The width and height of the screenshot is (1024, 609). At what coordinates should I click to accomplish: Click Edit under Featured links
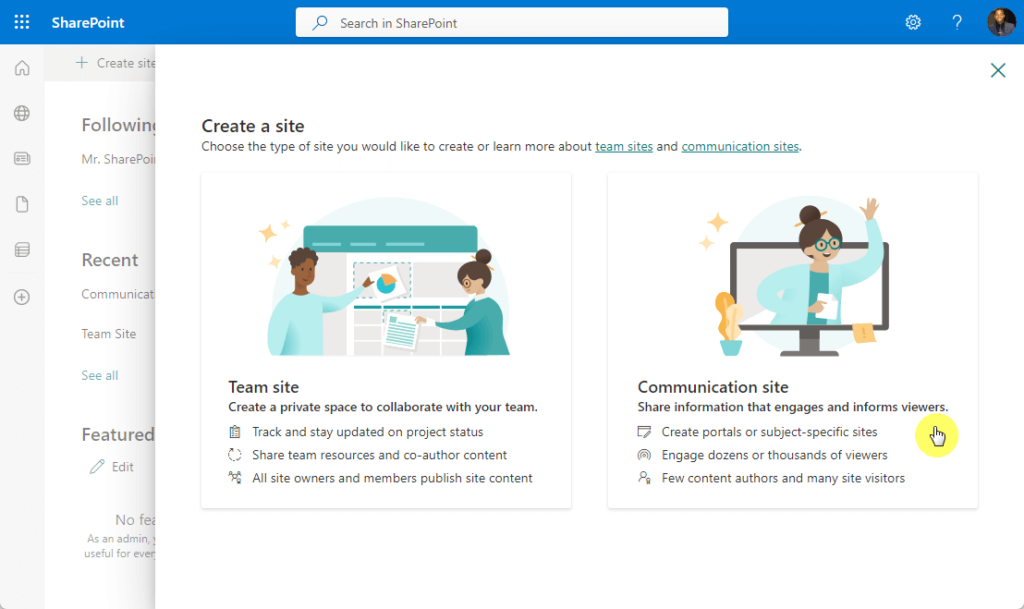(122, 467)
